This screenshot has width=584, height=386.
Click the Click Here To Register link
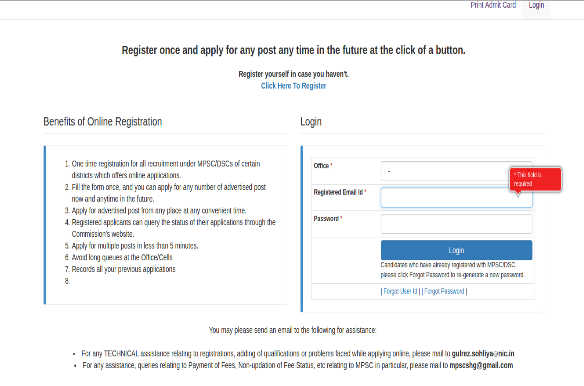pos(293,86)
